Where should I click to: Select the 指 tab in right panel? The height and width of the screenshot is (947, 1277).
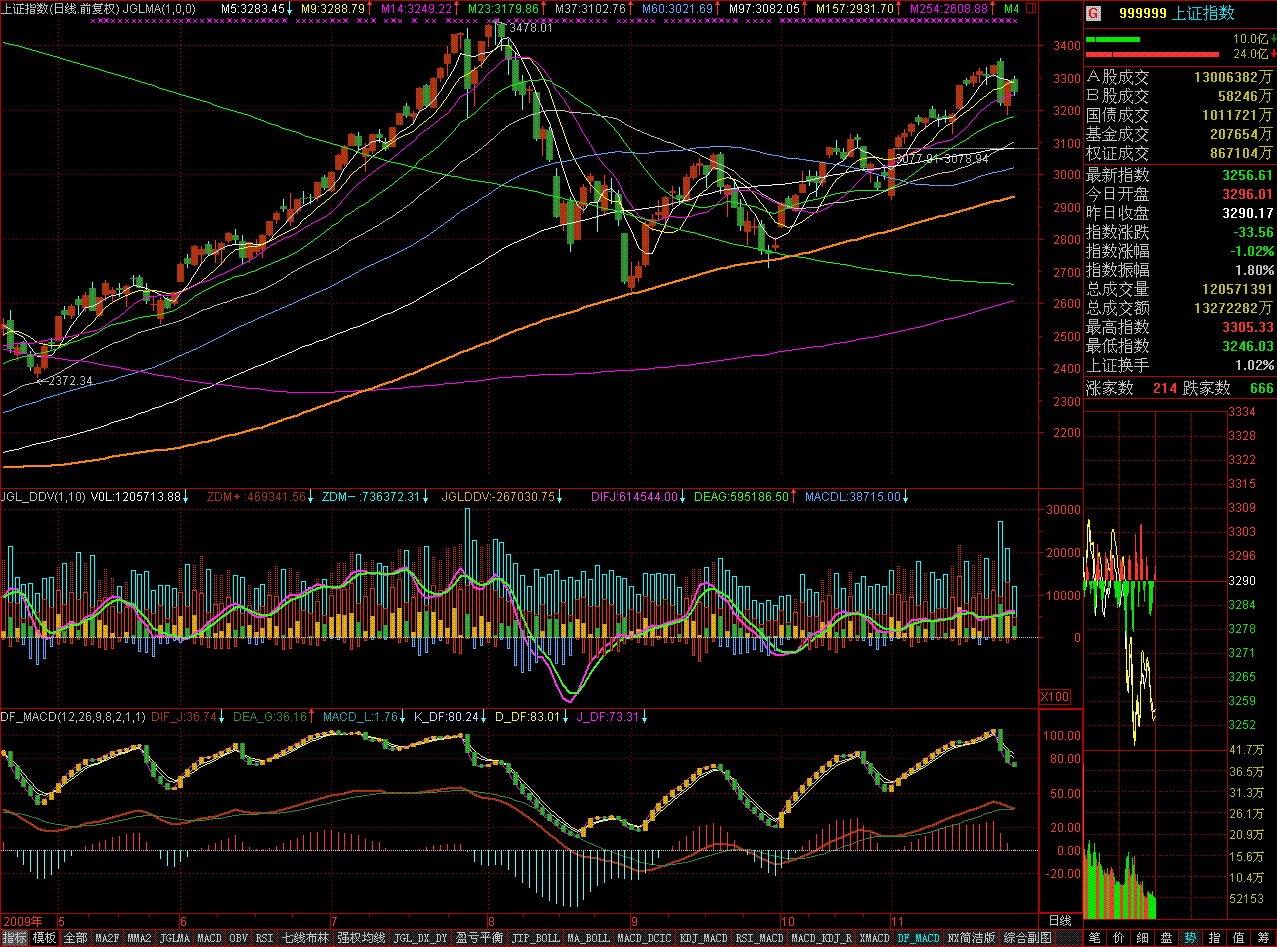[1215, 938]
